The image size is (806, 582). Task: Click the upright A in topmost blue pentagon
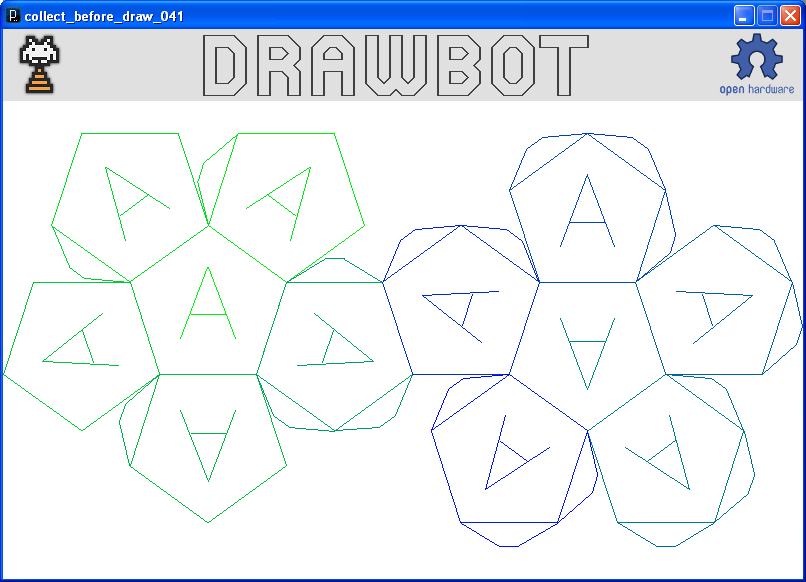click(587, 212)
